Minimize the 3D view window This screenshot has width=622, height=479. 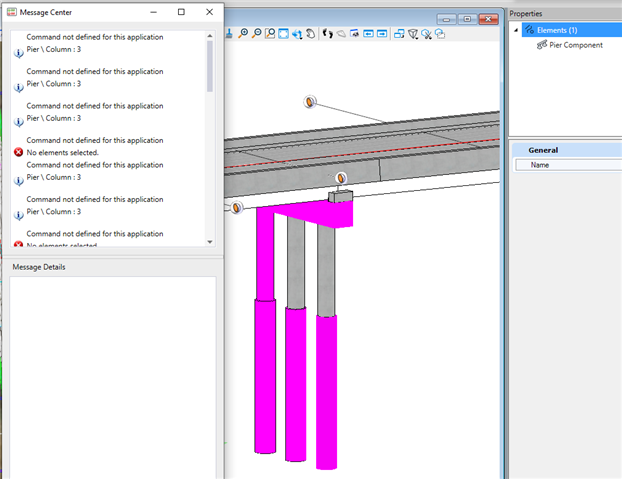tap(446, 19)
